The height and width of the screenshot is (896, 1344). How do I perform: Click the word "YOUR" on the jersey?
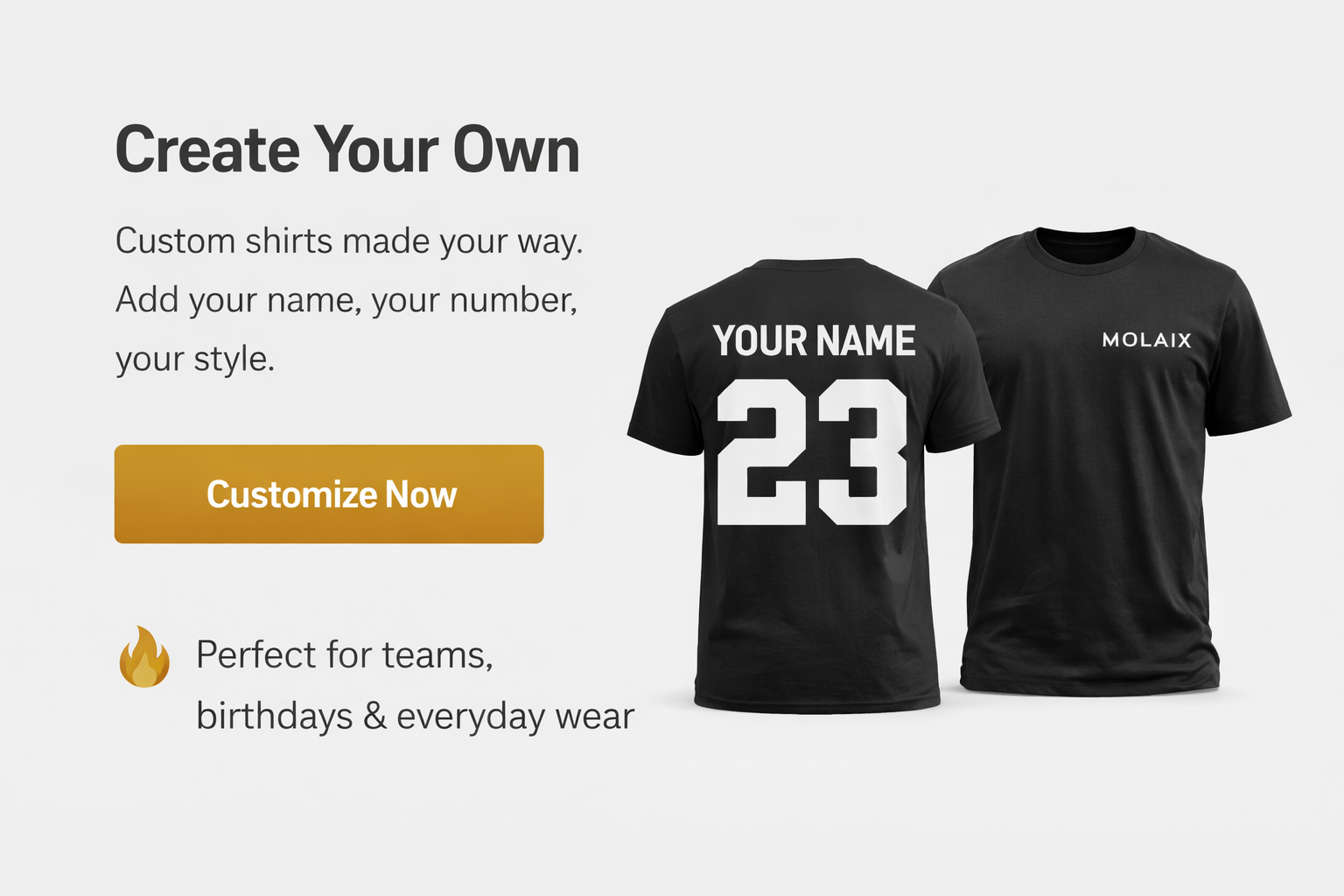[x=759, y=341]
